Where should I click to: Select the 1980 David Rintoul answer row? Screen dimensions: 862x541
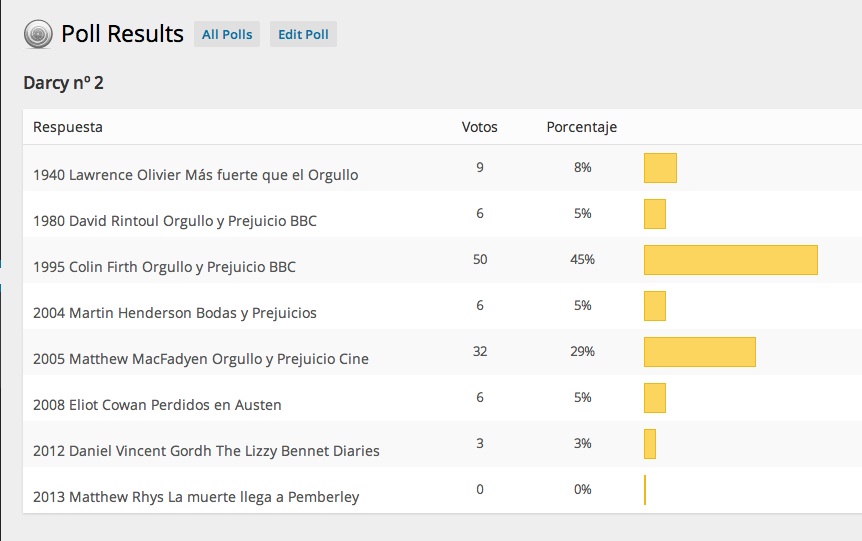point(175,221)
